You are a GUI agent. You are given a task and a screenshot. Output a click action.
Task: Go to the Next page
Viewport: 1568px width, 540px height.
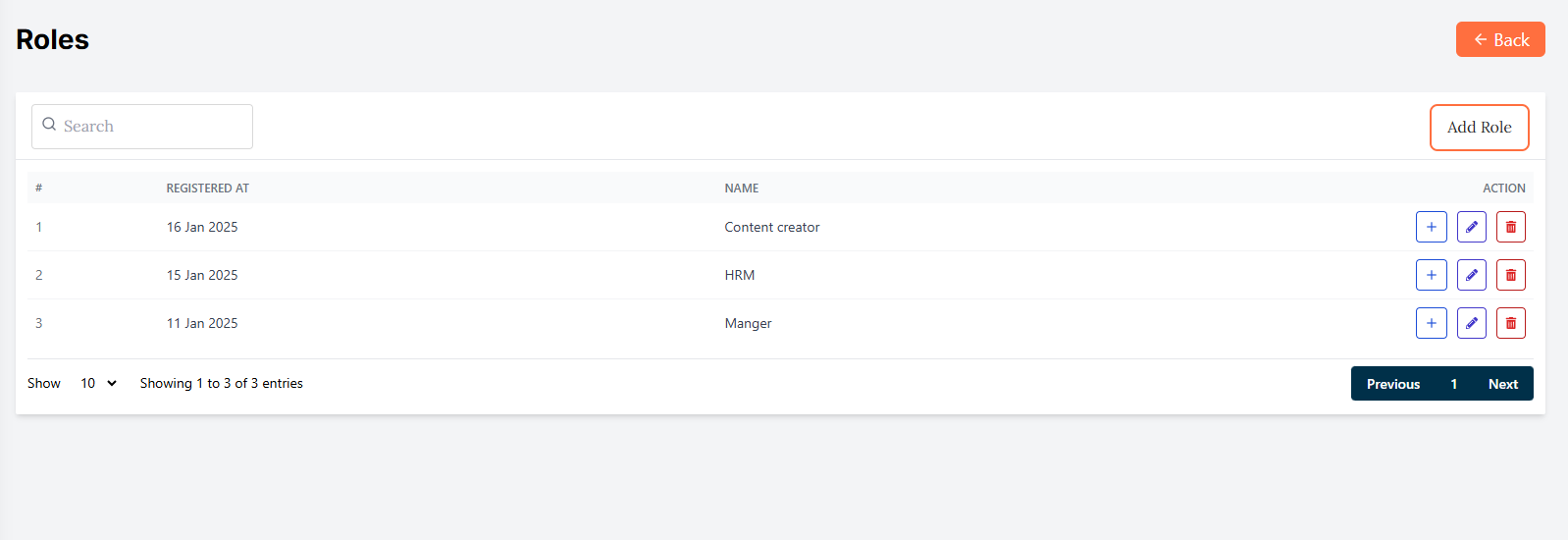[x=1502, y=384]
